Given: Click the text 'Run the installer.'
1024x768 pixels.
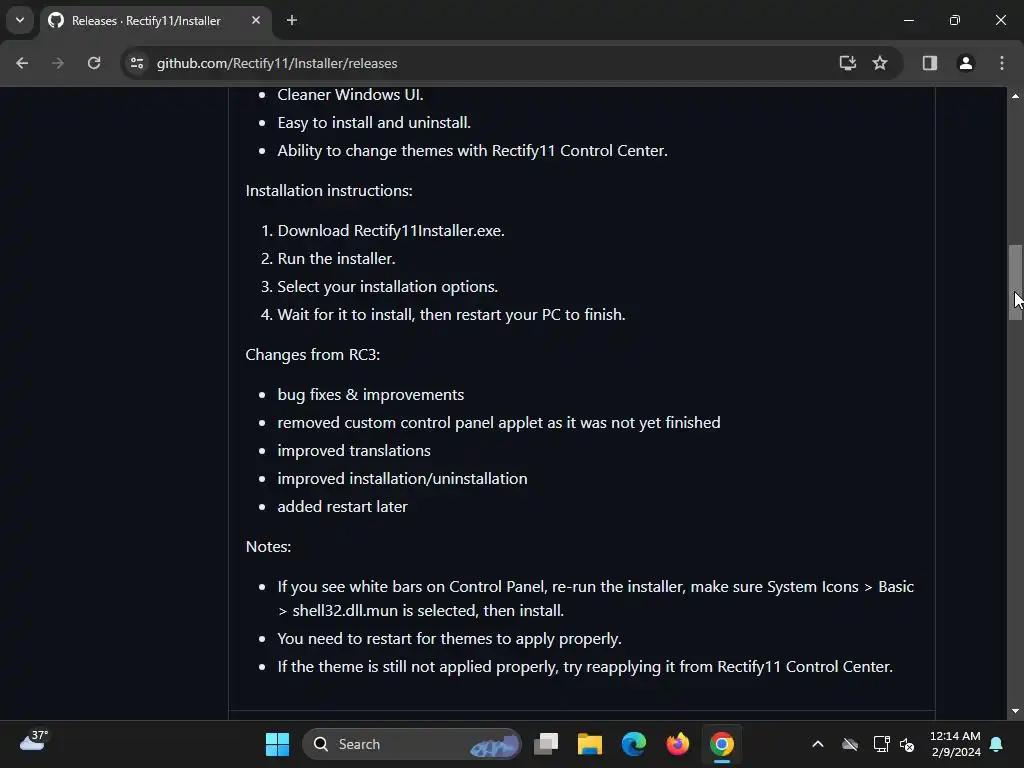Looking at the screenshot, I should tap(336, 259).
